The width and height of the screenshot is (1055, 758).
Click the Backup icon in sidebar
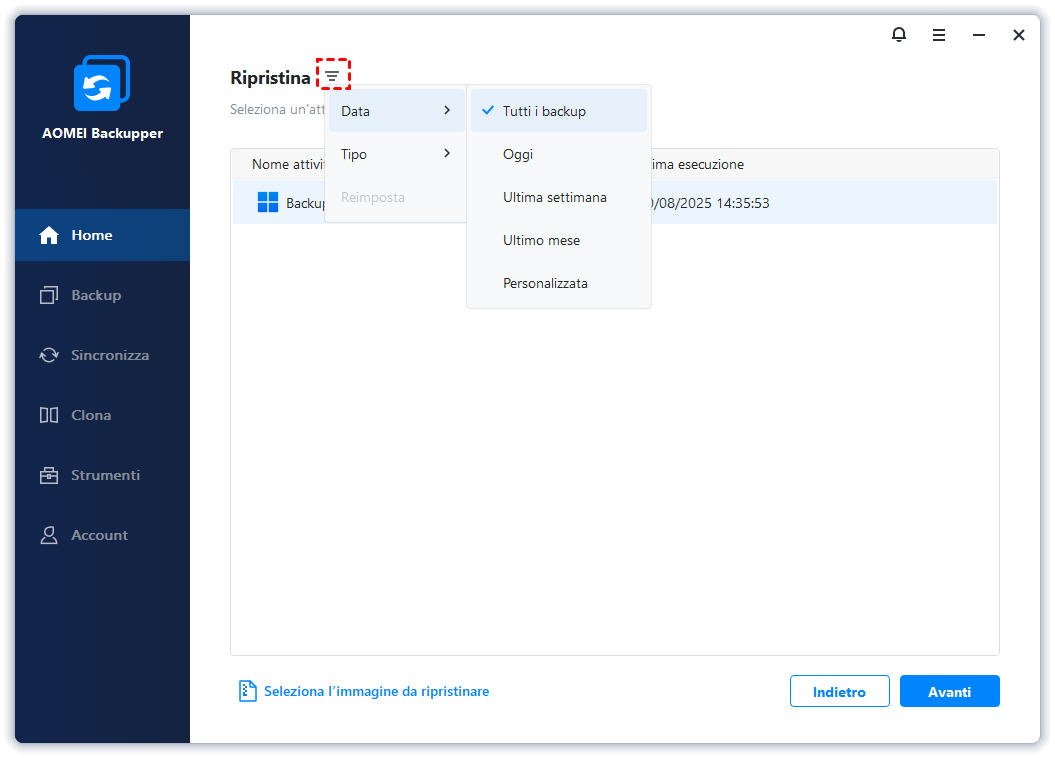click(48, 295)
